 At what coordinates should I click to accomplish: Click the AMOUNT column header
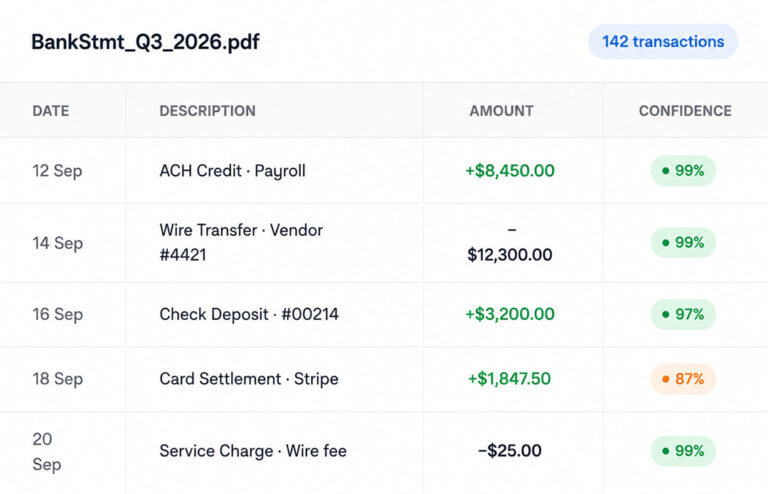(x=502, y=111)
